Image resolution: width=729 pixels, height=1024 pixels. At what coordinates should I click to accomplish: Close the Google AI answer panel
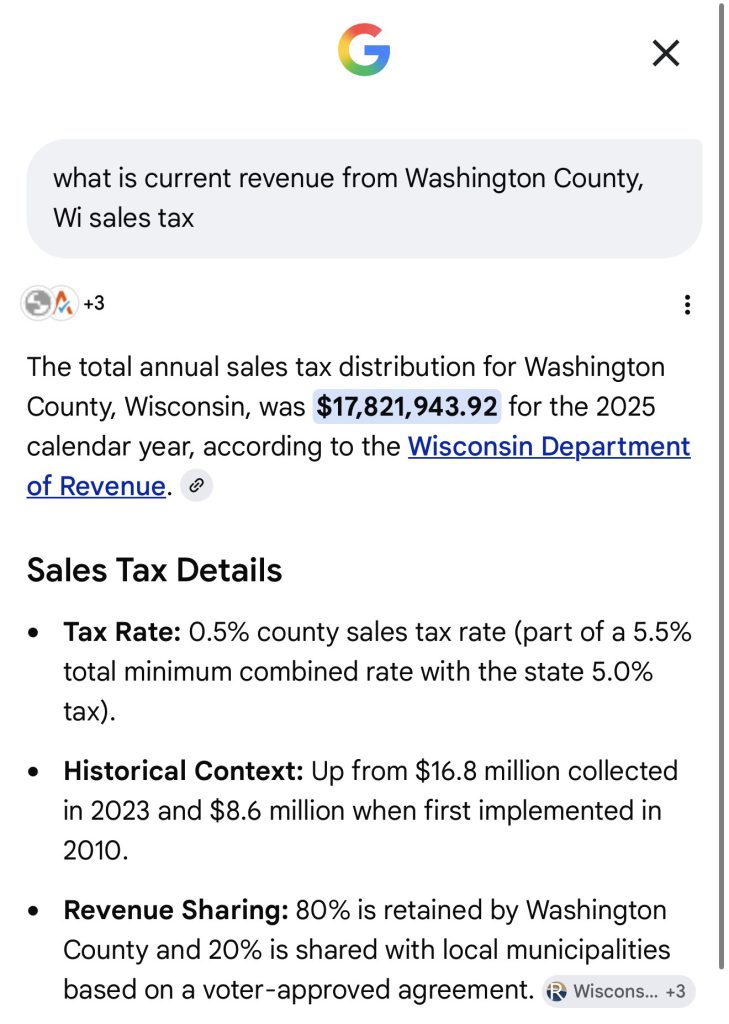[x=666, y=53]
